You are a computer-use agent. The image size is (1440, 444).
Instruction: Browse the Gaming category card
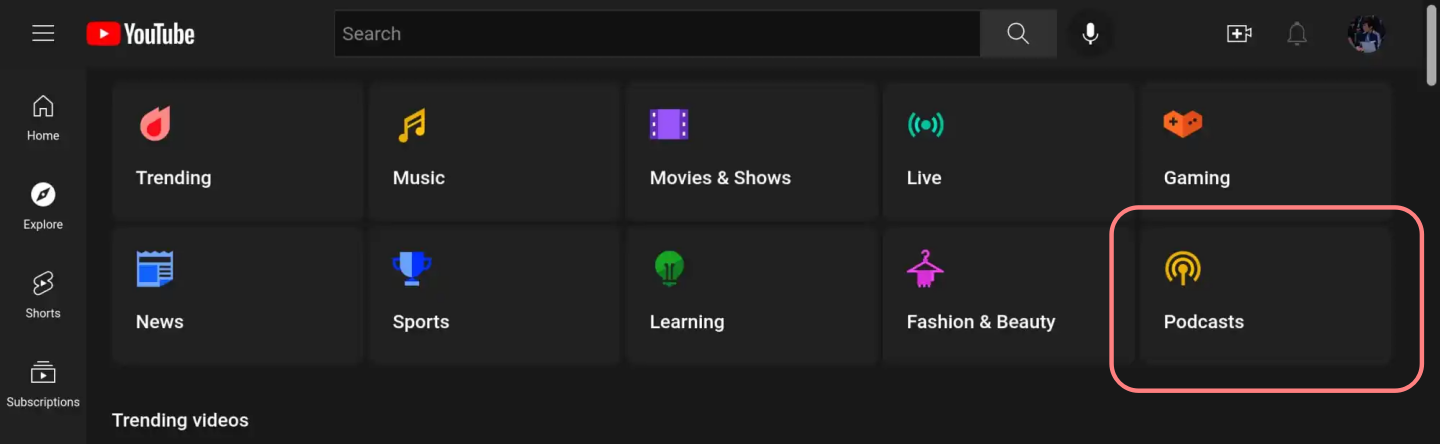[x=1265, y=151]
